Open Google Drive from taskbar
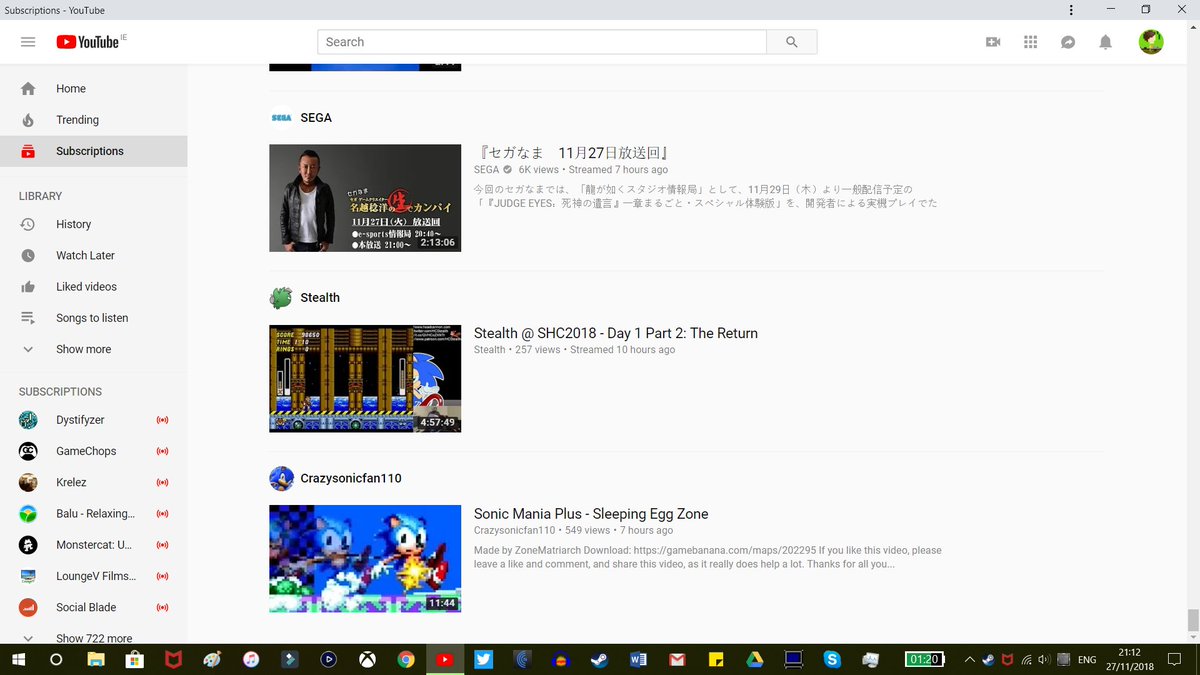The height and width of the screenshot is (675, 1200). (x=754, y=660)
